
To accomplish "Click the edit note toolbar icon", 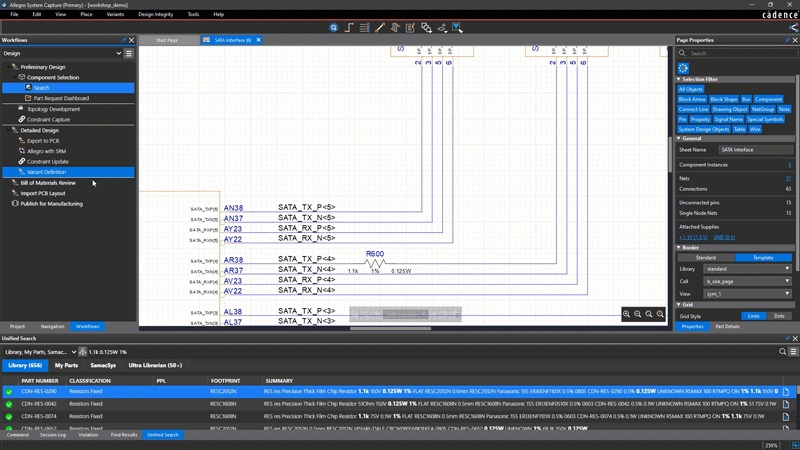I will [410, 28].
